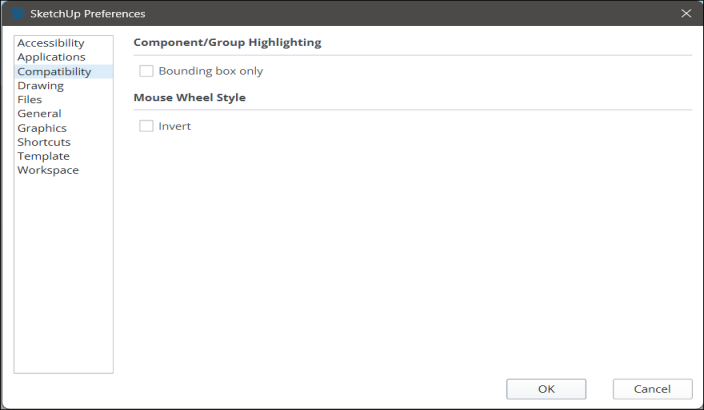
Task: Click Cancel to discard preference changes
Action: [652, 389]
